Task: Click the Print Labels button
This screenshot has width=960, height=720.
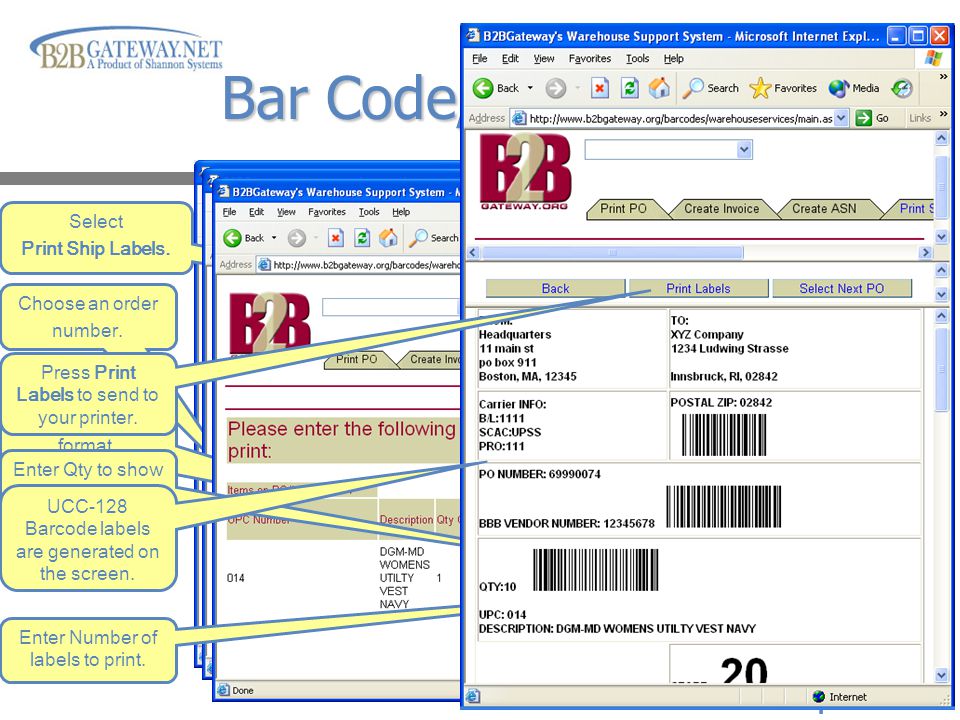Action: pyautogui.click(x=699, y=288)
